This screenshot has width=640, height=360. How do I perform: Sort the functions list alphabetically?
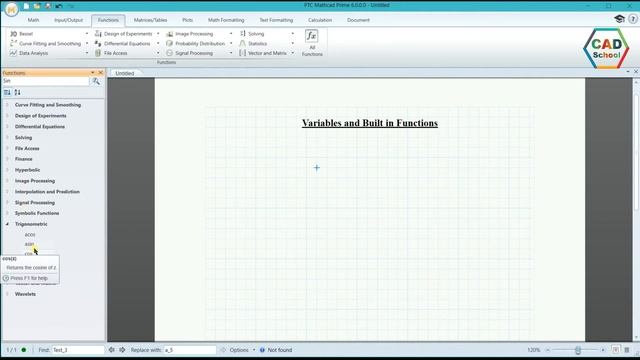click(18, 93)
